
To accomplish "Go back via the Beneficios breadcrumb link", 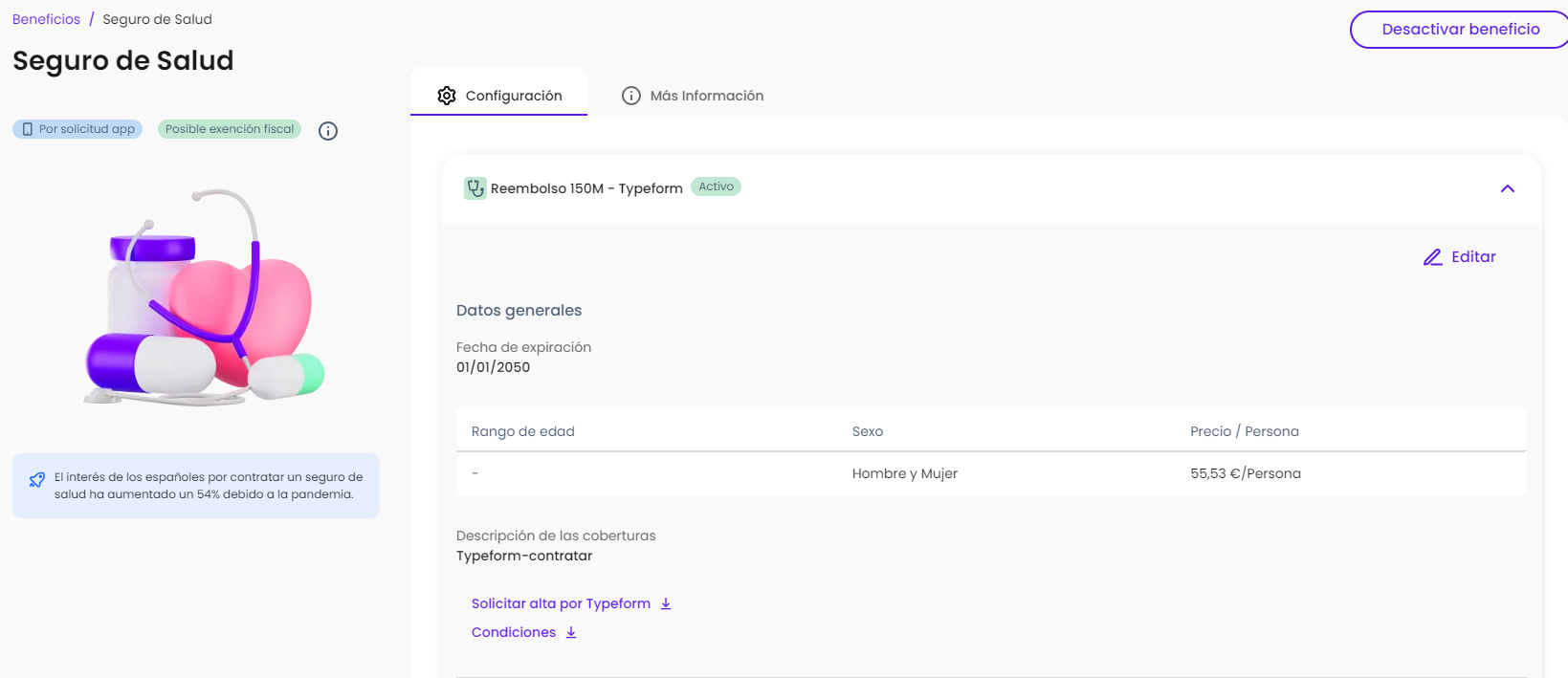I will click(x=46, y=19).
